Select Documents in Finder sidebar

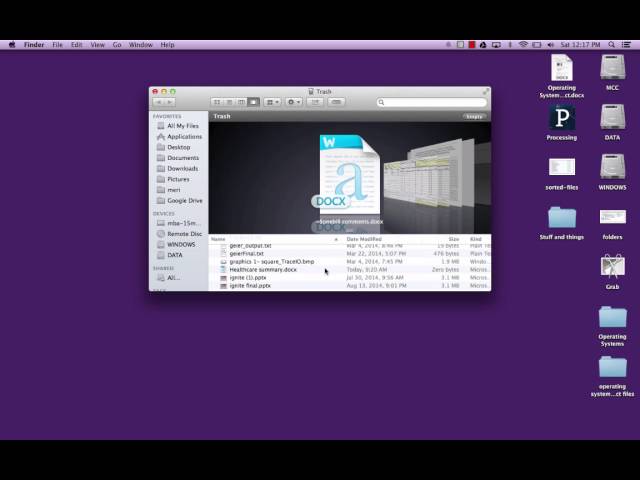click(178, 158)
